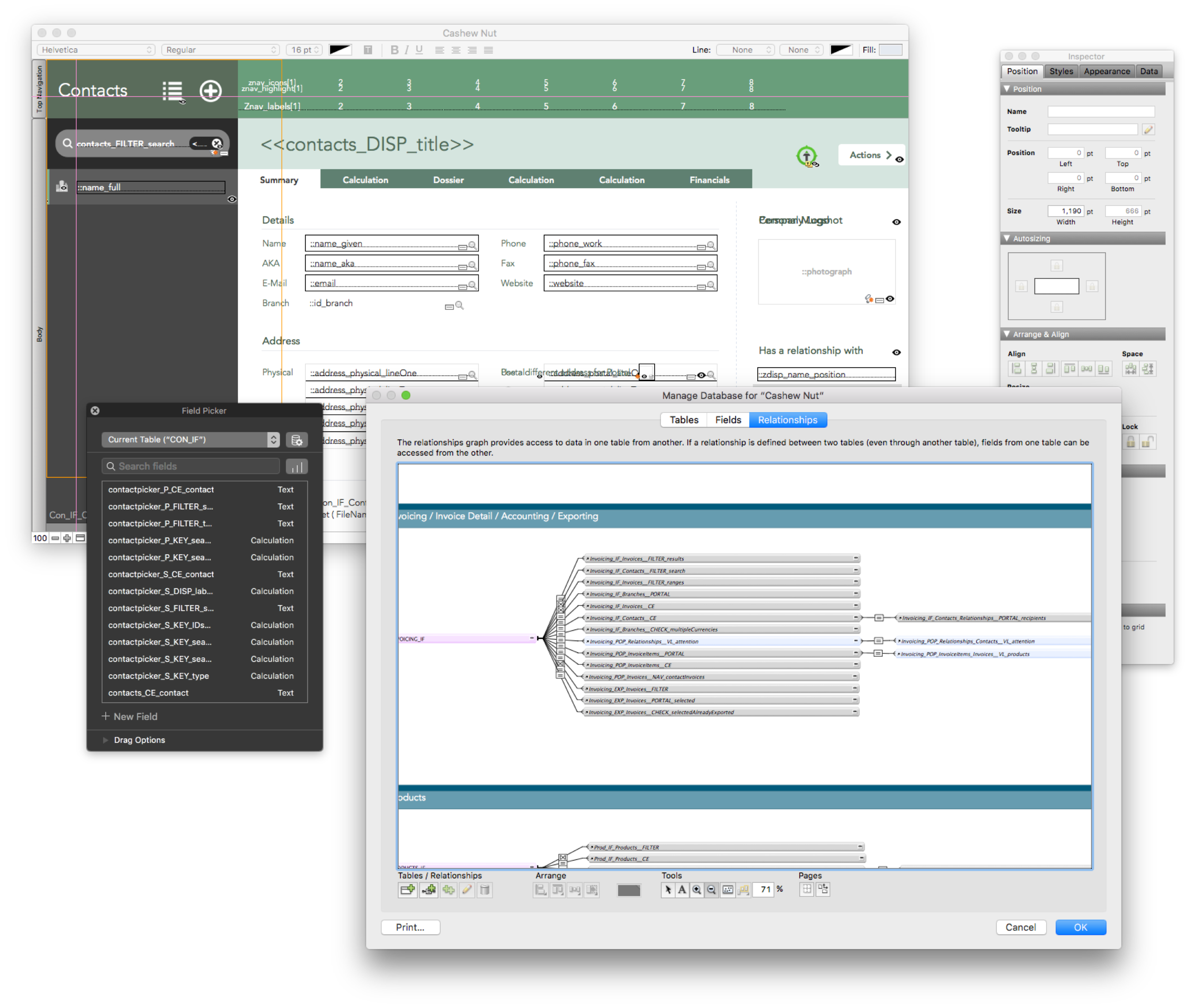The height and width of the screenshot is (1008, 1186).
Task: Collapse the Position section in Inspector
Action: point(1007,88)
